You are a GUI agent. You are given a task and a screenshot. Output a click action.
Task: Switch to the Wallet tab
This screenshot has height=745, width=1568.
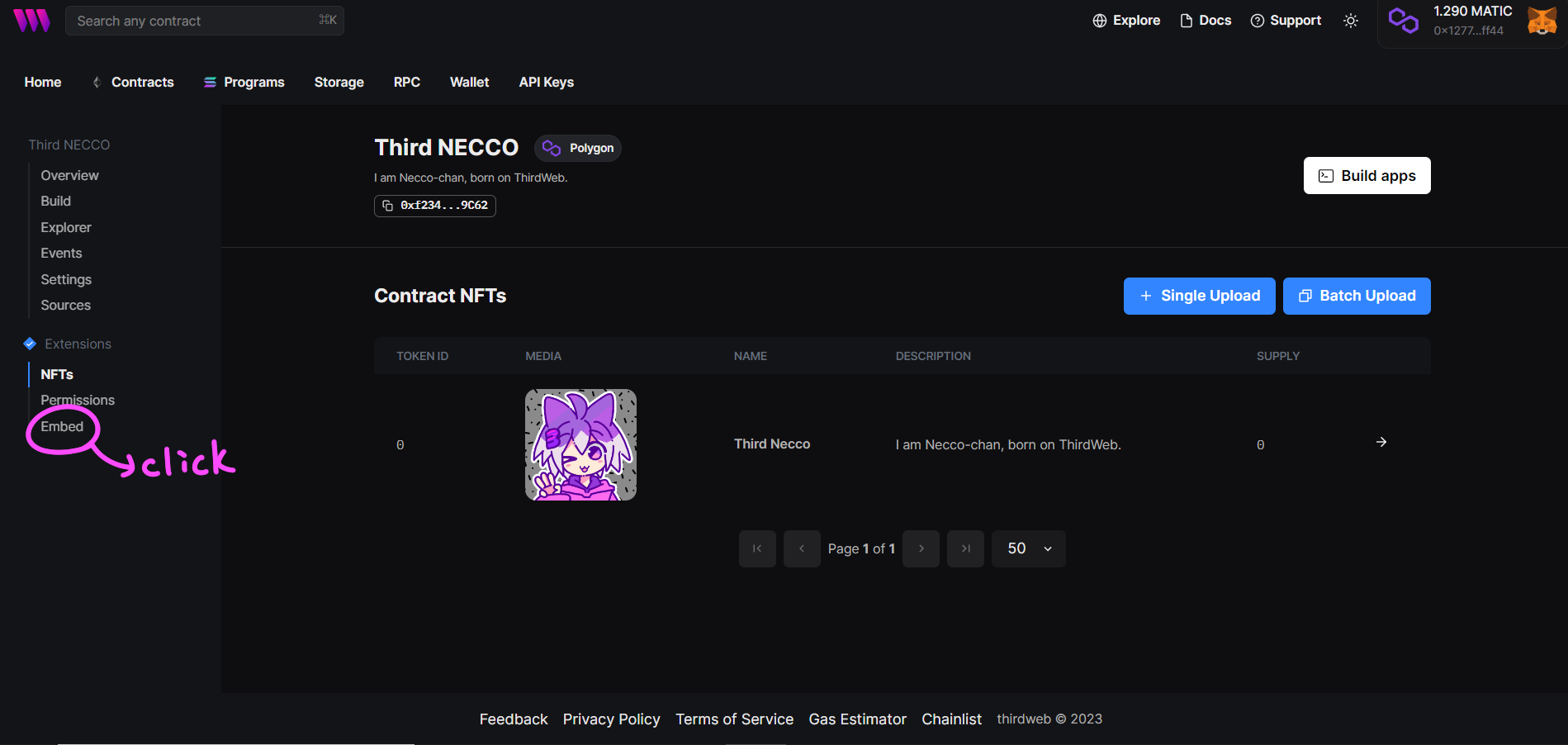pyautogui.click(x=470, y=83)
